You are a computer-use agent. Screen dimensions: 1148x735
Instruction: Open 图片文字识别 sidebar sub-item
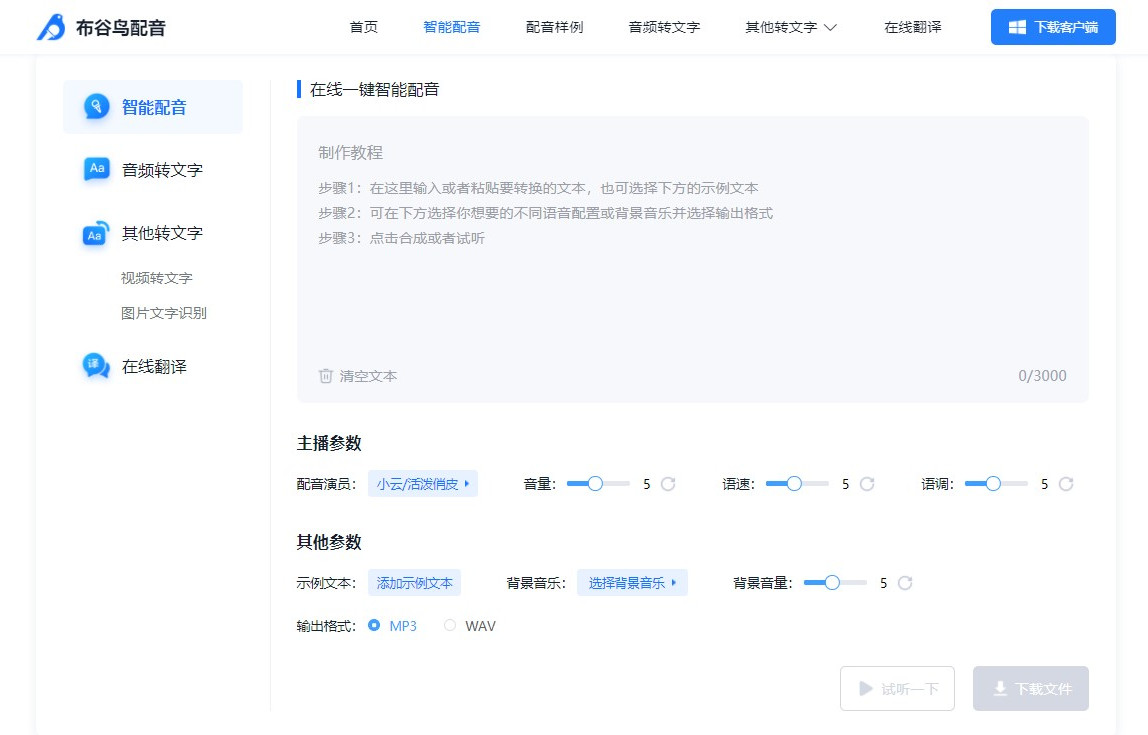pyautogui.click(x=164, y=313)
